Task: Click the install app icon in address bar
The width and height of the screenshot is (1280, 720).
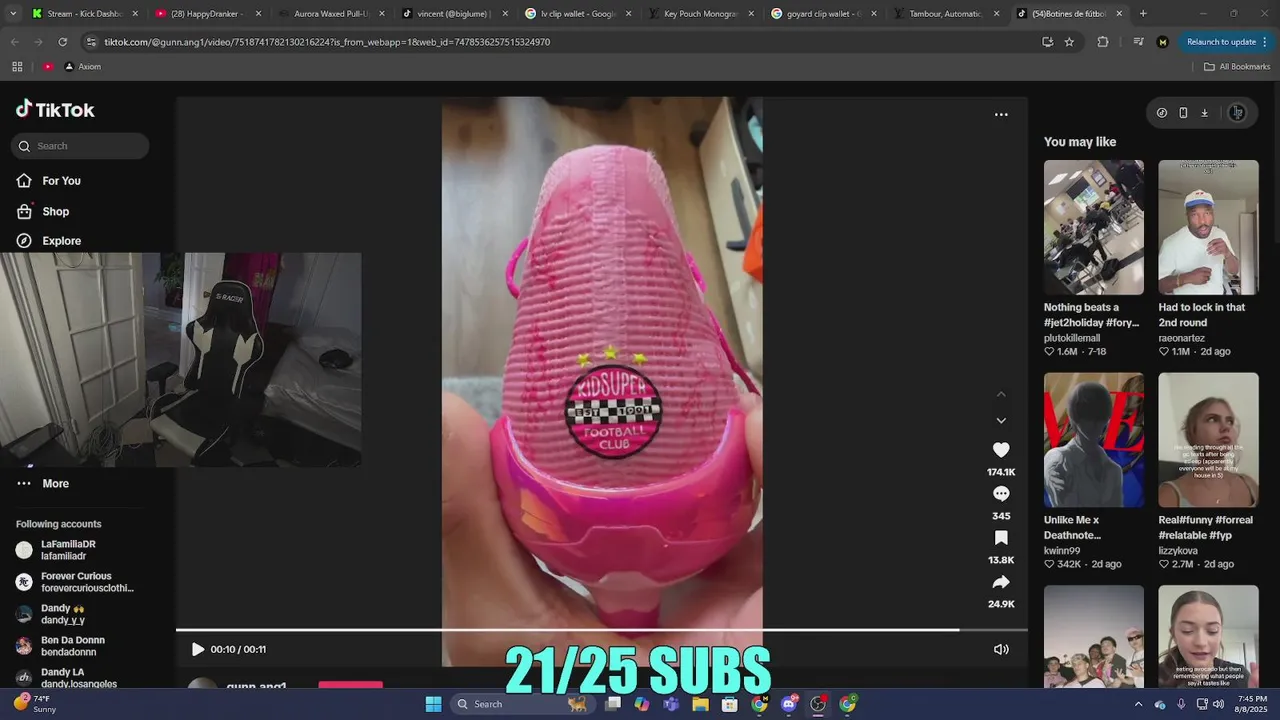Action: [x=1047, y=42]
